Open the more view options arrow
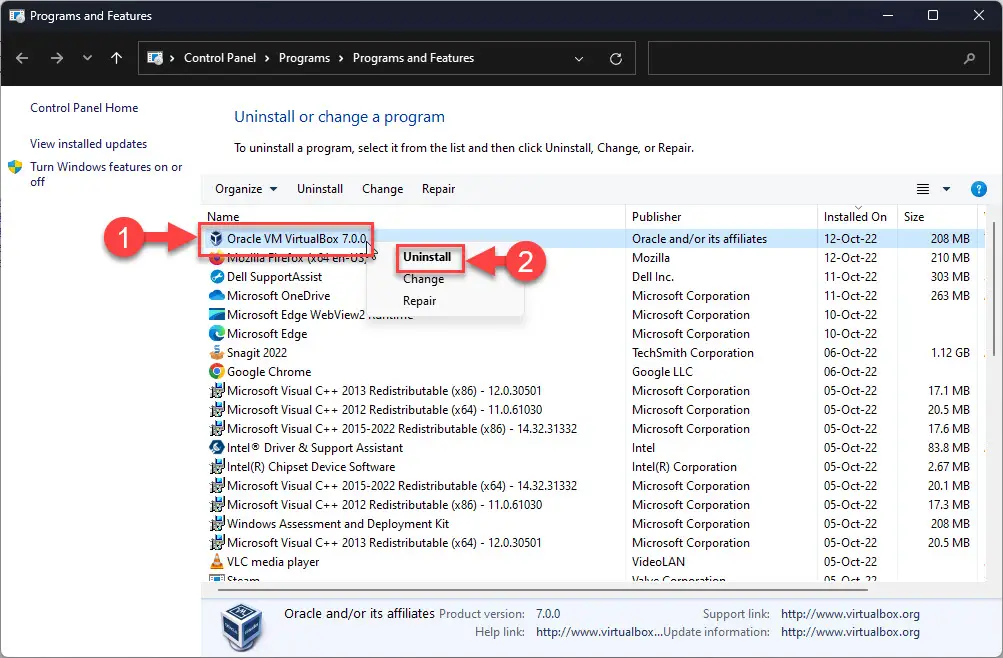The width and height of the screenshot is (1003, 658). tap(946, 189)
